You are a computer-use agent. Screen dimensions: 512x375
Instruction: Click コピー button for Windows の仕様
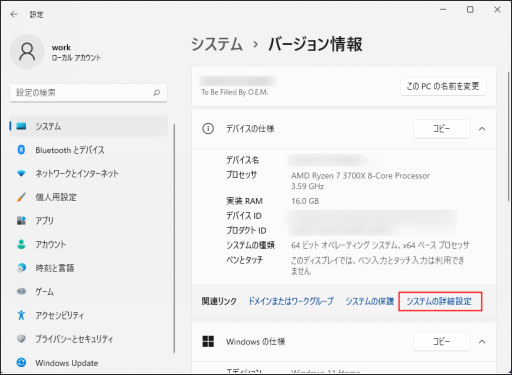pyautogui.click(x=441, y=341)
